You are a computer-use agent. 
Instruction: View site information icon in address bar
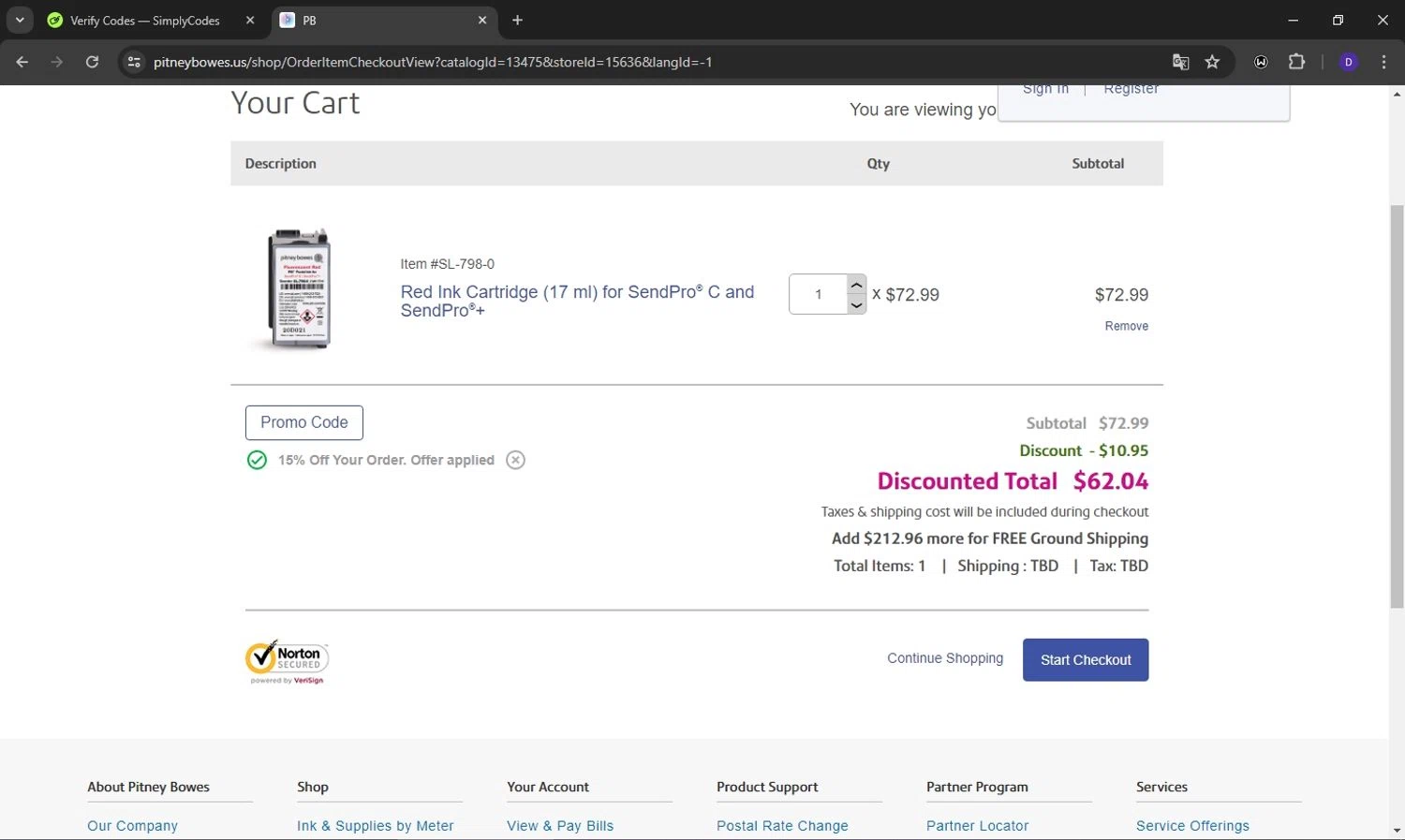[134, 62]
